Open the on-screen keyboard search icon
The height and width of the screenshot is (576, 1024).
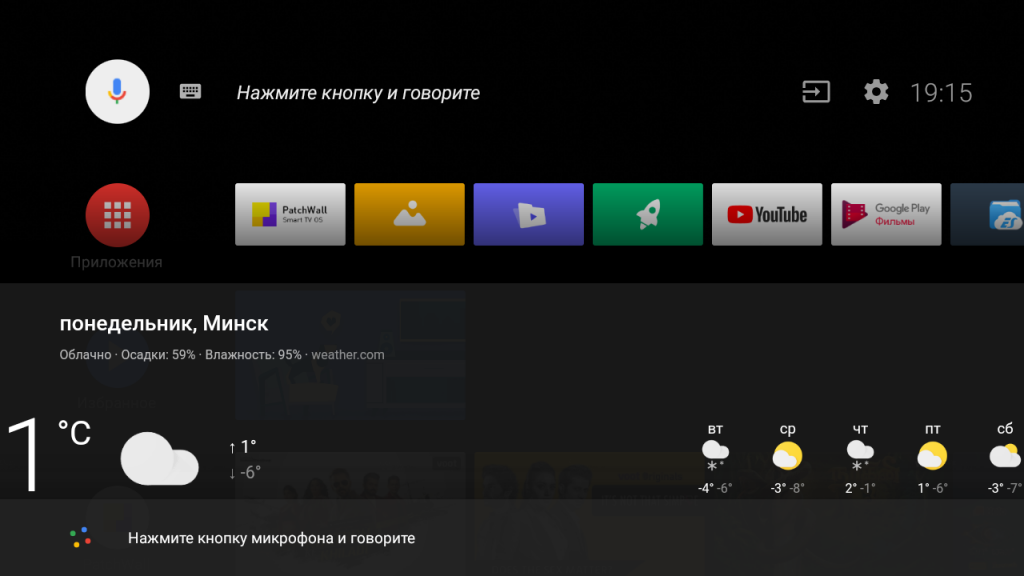[190, 92]
